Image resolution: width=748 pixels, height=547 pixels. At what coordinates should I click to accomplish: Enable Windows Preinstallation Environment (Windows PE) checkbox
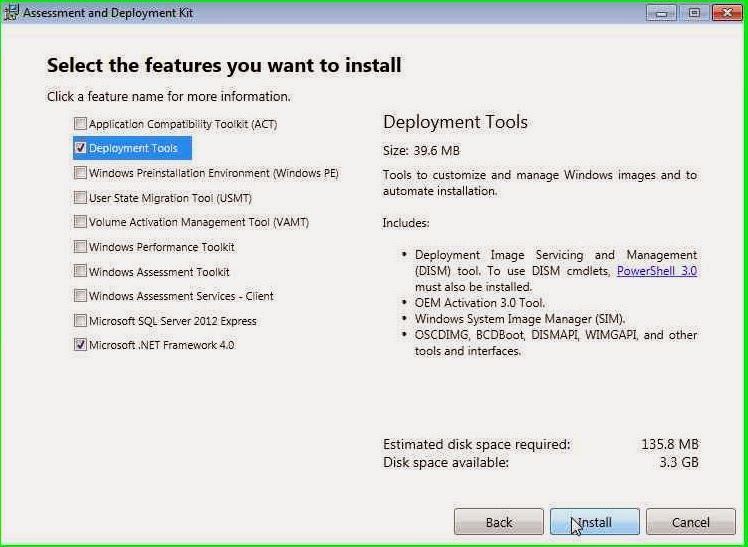pyautogui.click(x=81, y=173)
